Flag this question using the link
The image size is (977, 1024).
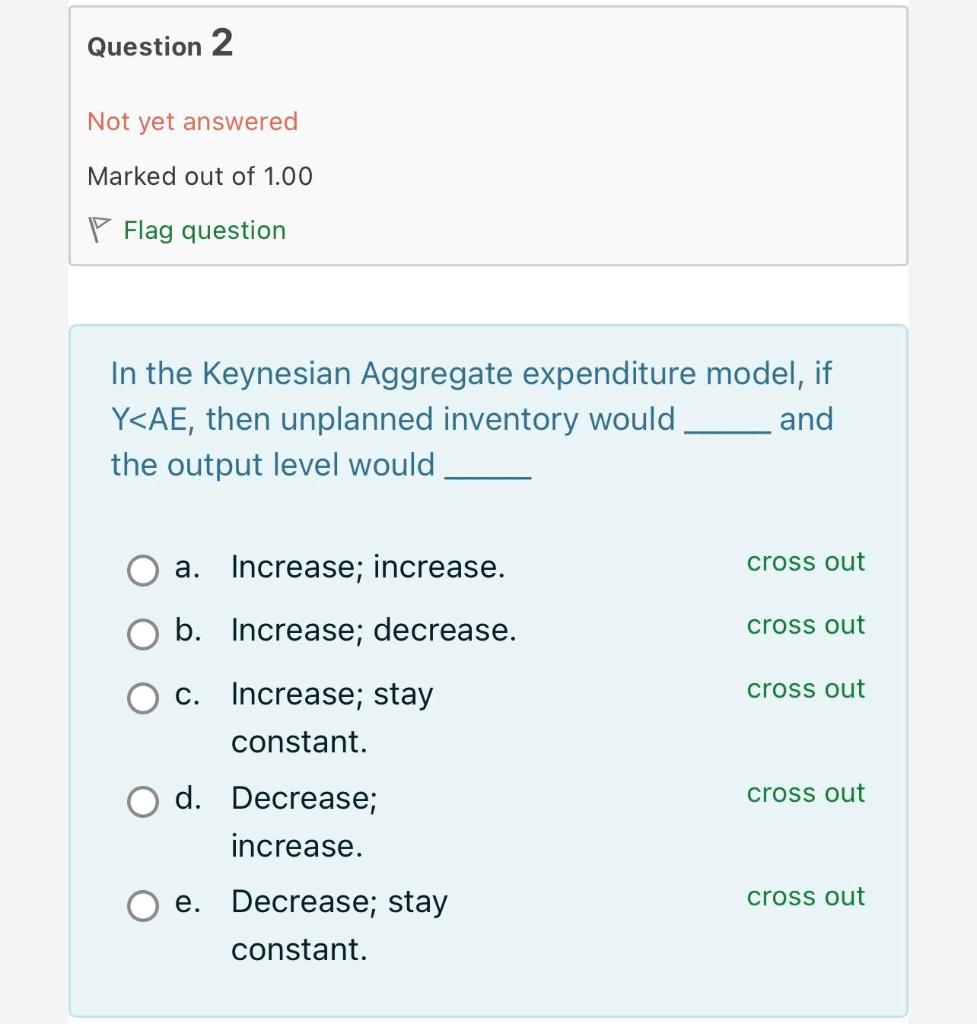coord(205,231)
